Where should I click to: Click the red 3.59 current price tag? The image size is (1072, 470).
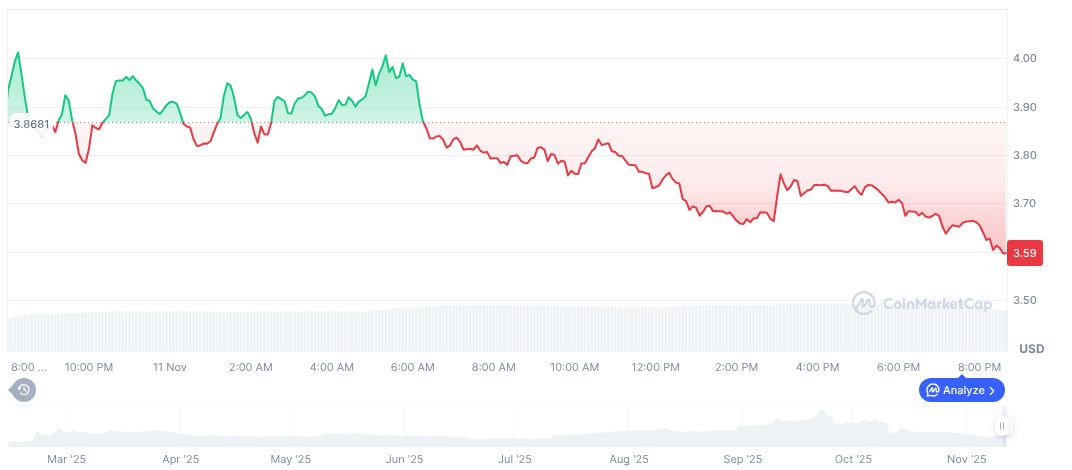point(1026,253)
